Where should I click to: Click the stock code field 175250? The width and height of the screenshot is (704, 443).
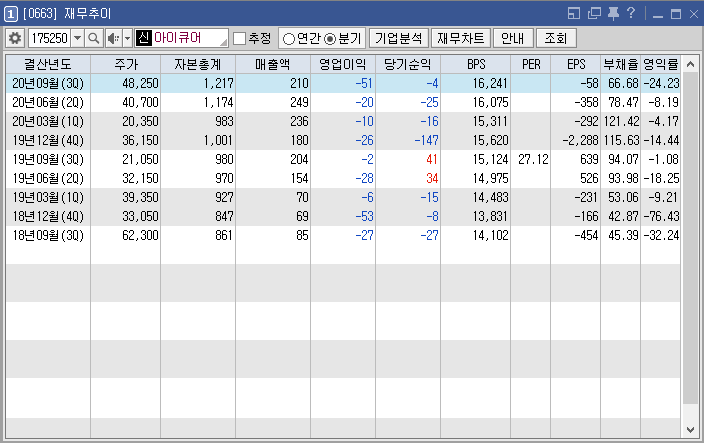tap(49, 38)
